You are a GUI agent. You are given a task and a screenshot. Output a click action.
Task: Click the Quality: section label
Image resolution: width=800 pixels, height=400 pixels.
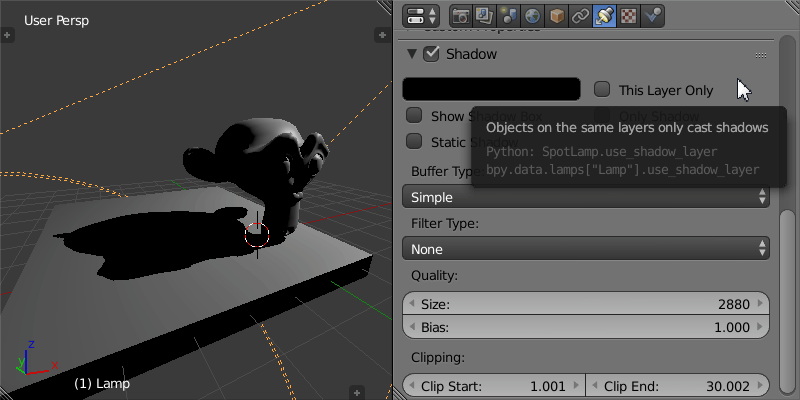(435, 276)
